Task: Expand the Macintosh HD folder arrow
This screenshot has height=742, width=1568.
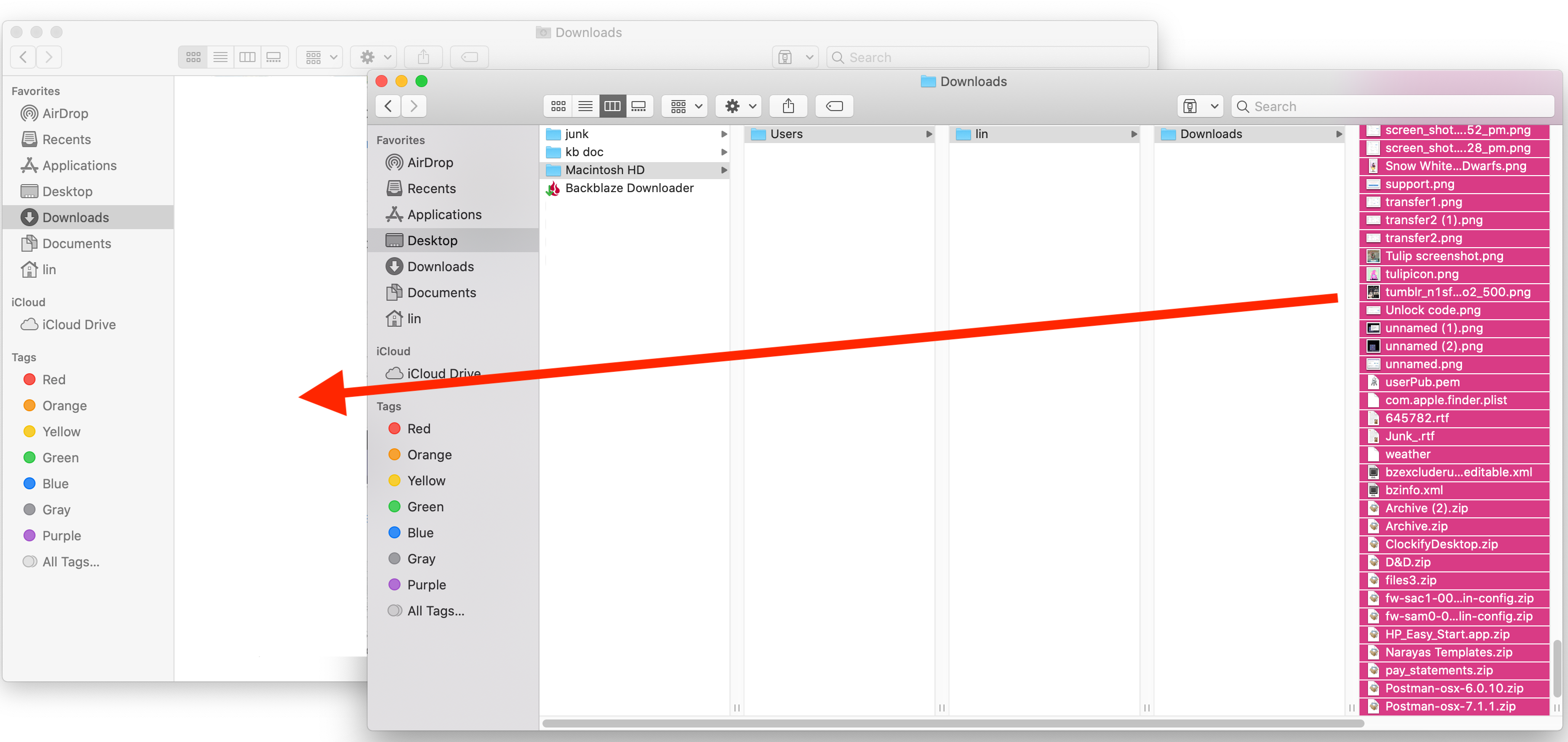Action: pos(723,170)
